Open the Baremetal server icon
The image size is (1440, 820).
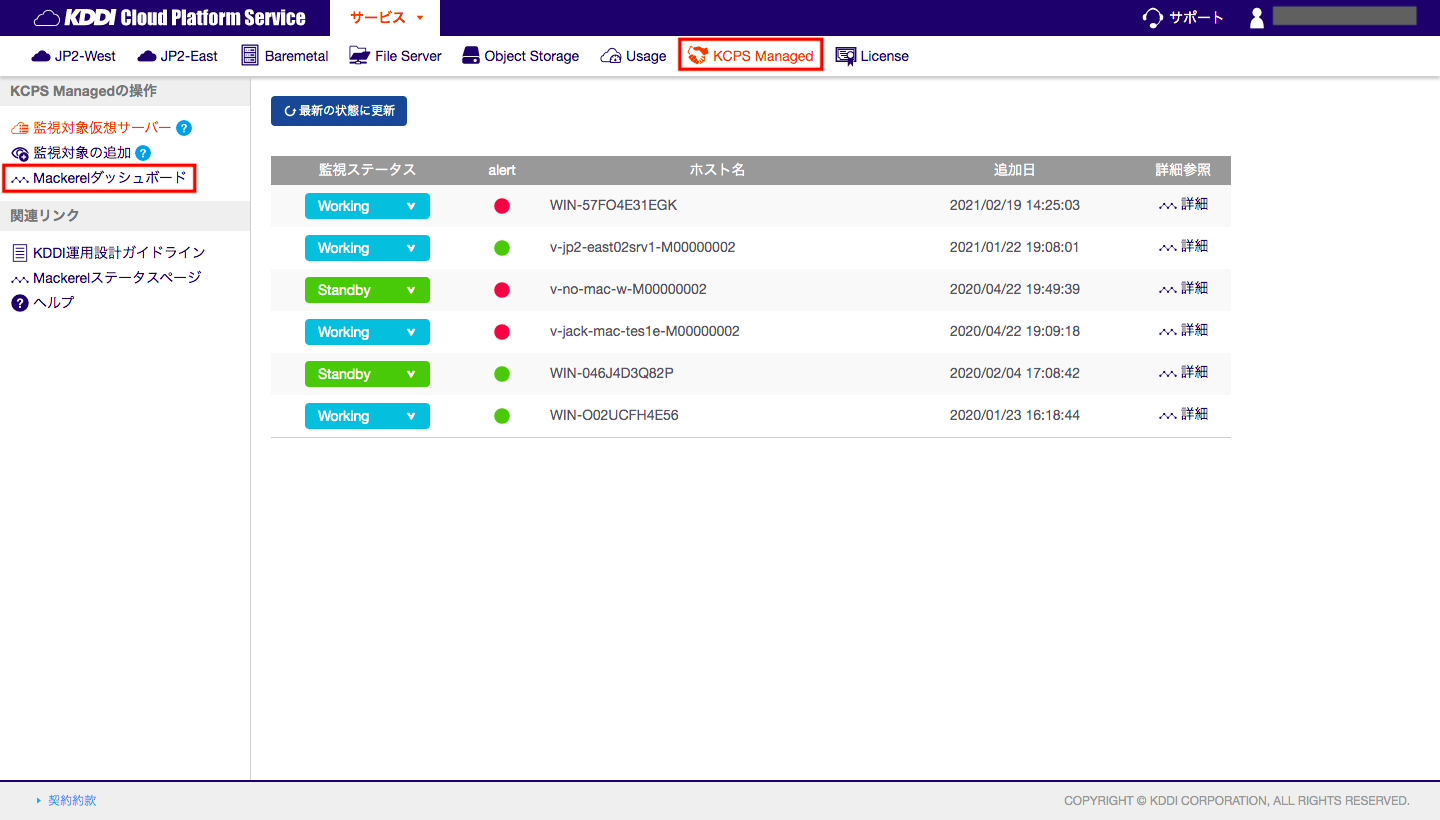click(x=250, y=55)
